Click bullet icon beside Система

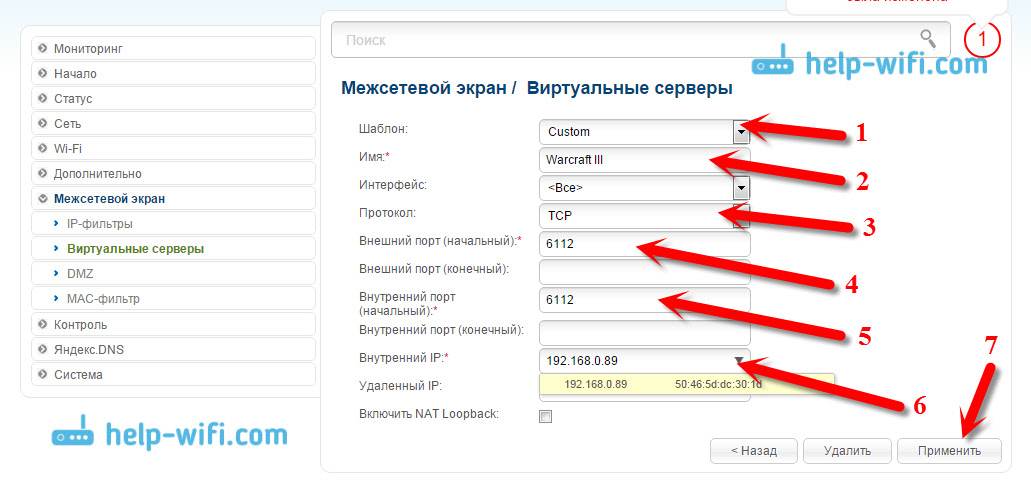[x=43, y=375]
